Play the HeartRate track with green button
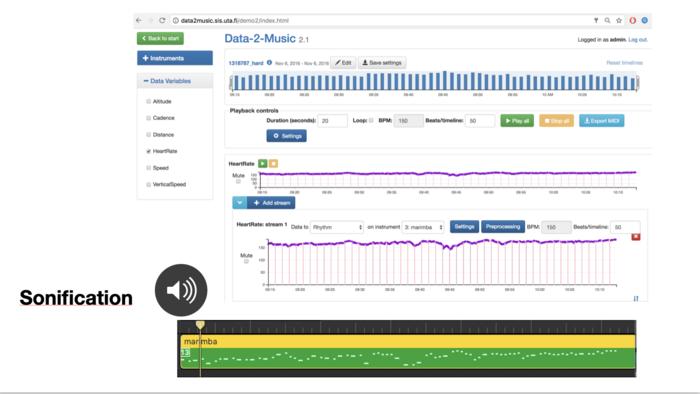Image resolution: width=700 pixels, height=394 pixels. point(262,164)
